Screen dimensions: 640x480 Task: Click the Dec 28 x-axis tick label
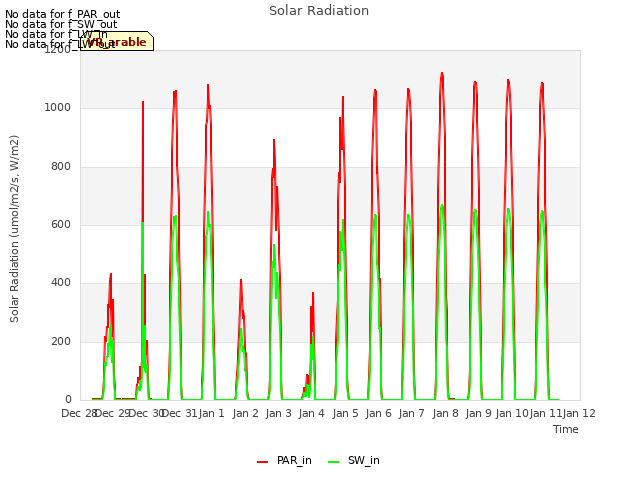coord(78,413)
